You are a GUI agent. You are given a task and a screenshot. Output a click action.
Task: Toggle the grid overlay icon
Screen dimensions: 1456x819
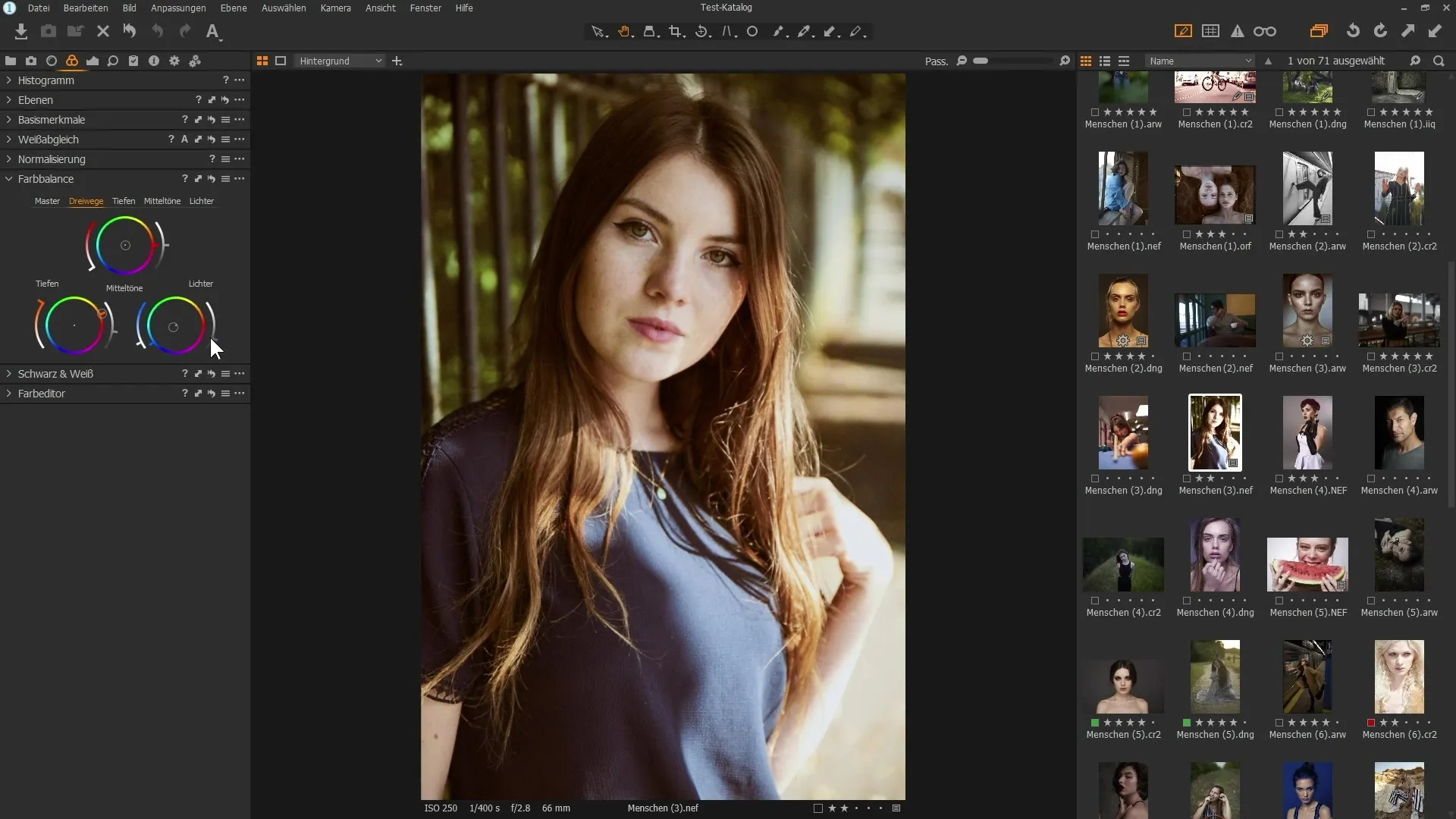click(x=1211, y=31)
